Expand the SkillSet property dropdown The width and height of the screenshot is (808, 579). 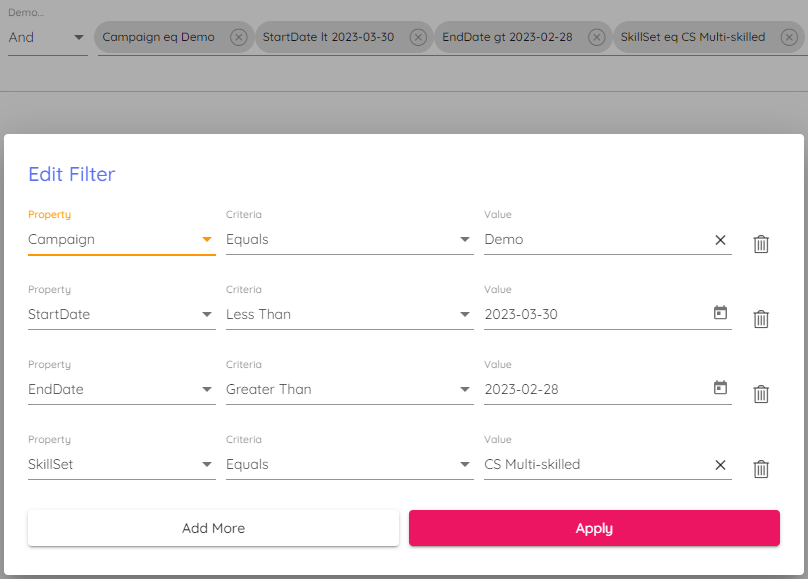(x=121, y=464)
